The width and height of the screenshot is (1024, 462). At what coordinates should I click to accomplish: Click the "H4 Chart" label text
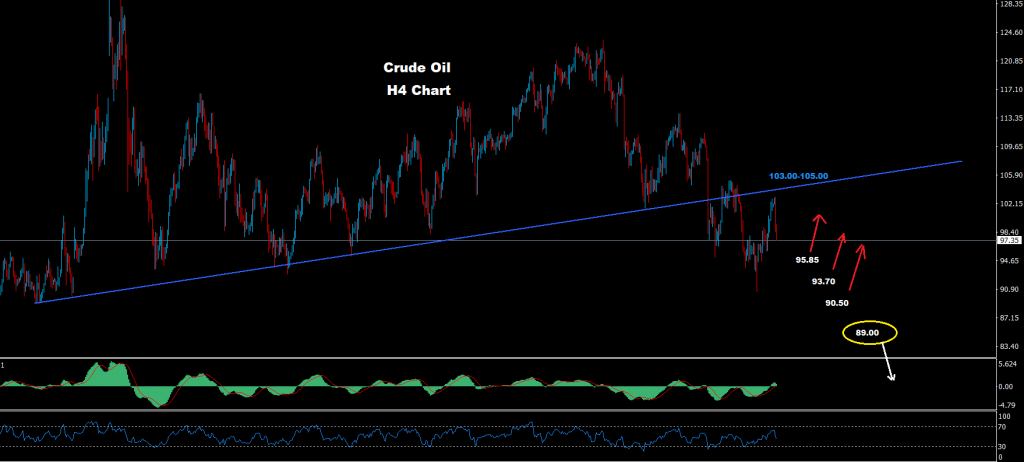click(x=419, y=91)
